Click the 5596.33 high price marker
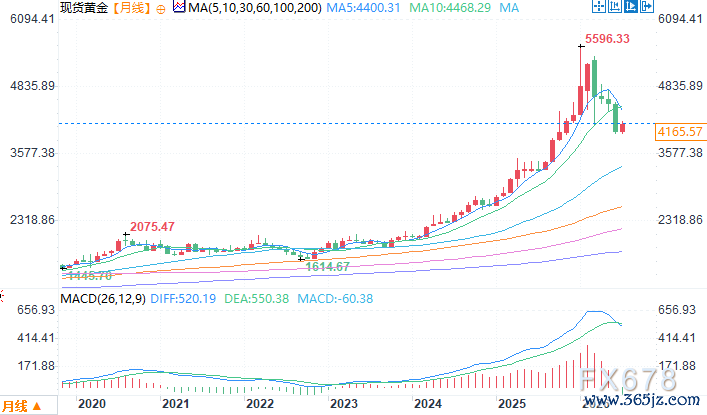 [x=607, y=39]
